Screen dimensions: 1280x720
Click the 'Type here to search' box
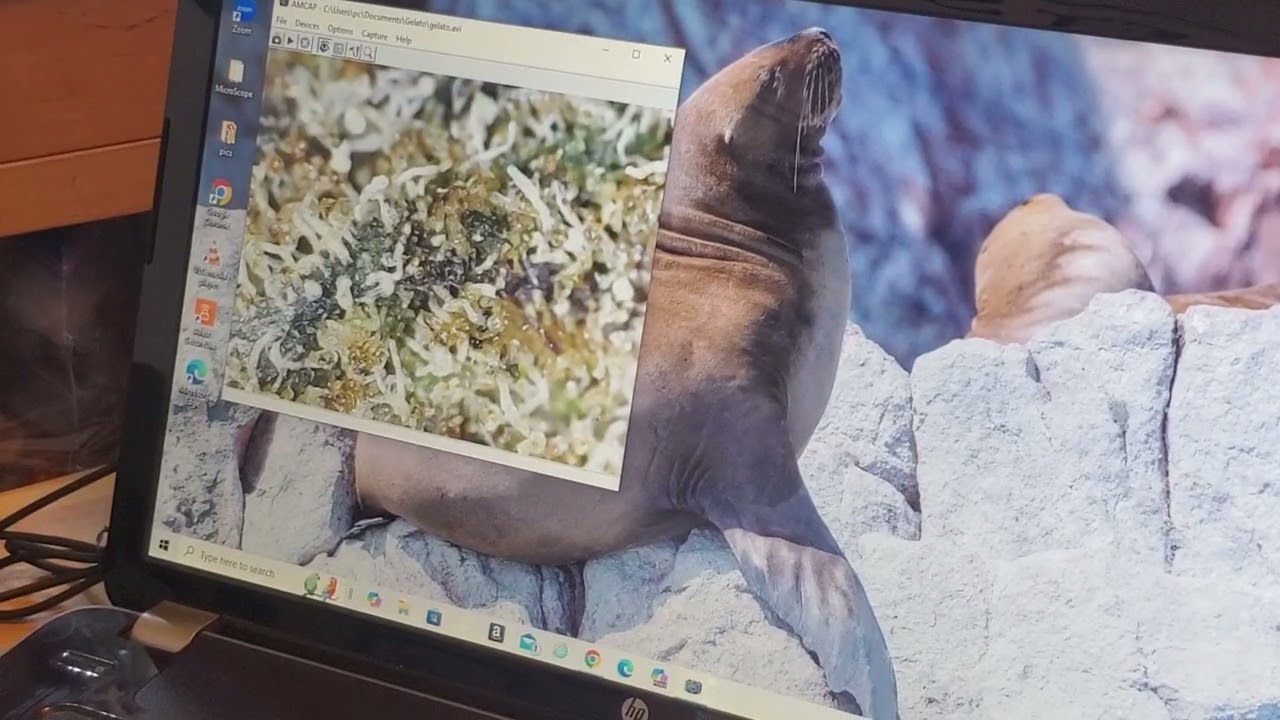(237, 564)
